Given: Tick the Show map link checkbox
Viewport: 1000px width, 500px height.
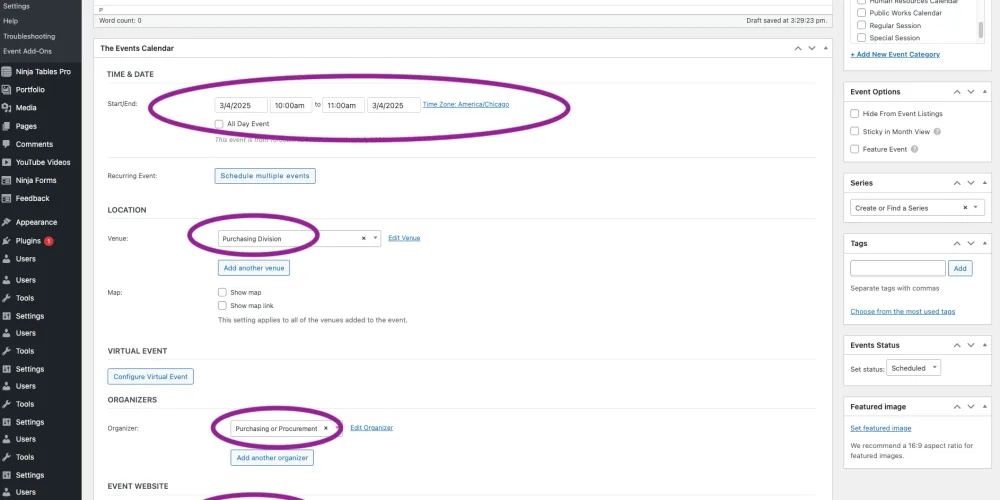Looking at the screenshot, I should pos(222,306).
